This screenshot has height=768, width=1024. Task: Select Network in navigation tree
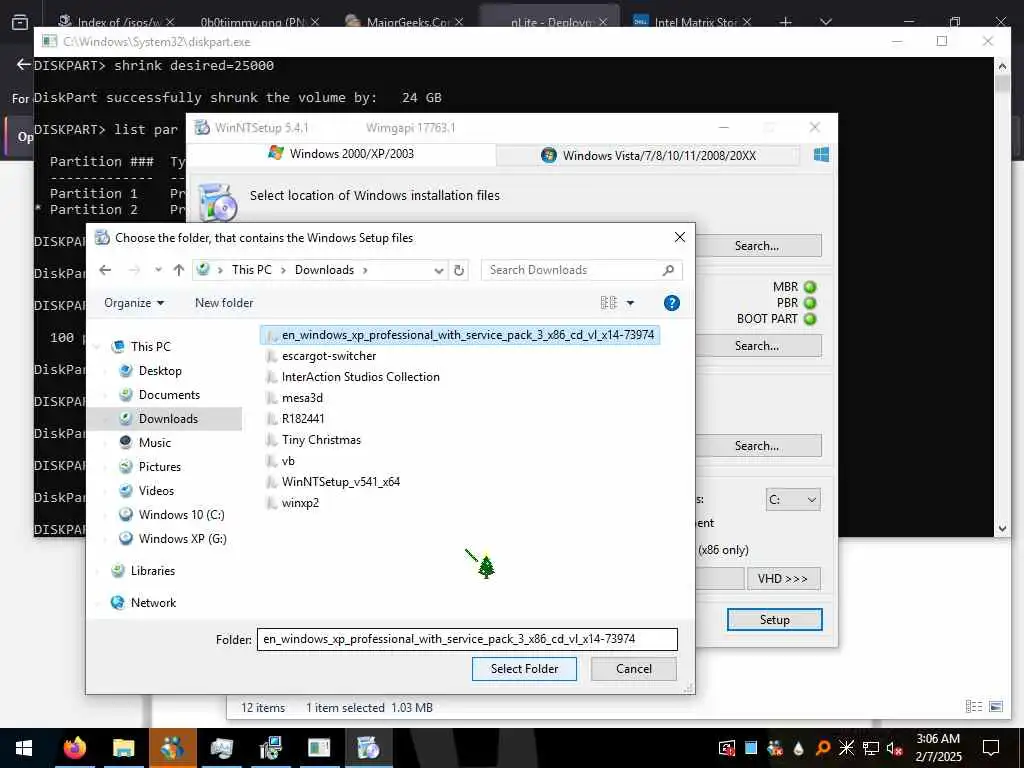tap(153, 603)
